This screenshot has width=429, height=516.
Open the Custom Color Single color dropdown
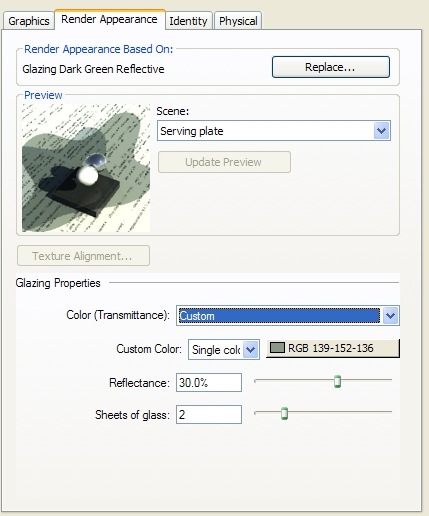point(224,349)
